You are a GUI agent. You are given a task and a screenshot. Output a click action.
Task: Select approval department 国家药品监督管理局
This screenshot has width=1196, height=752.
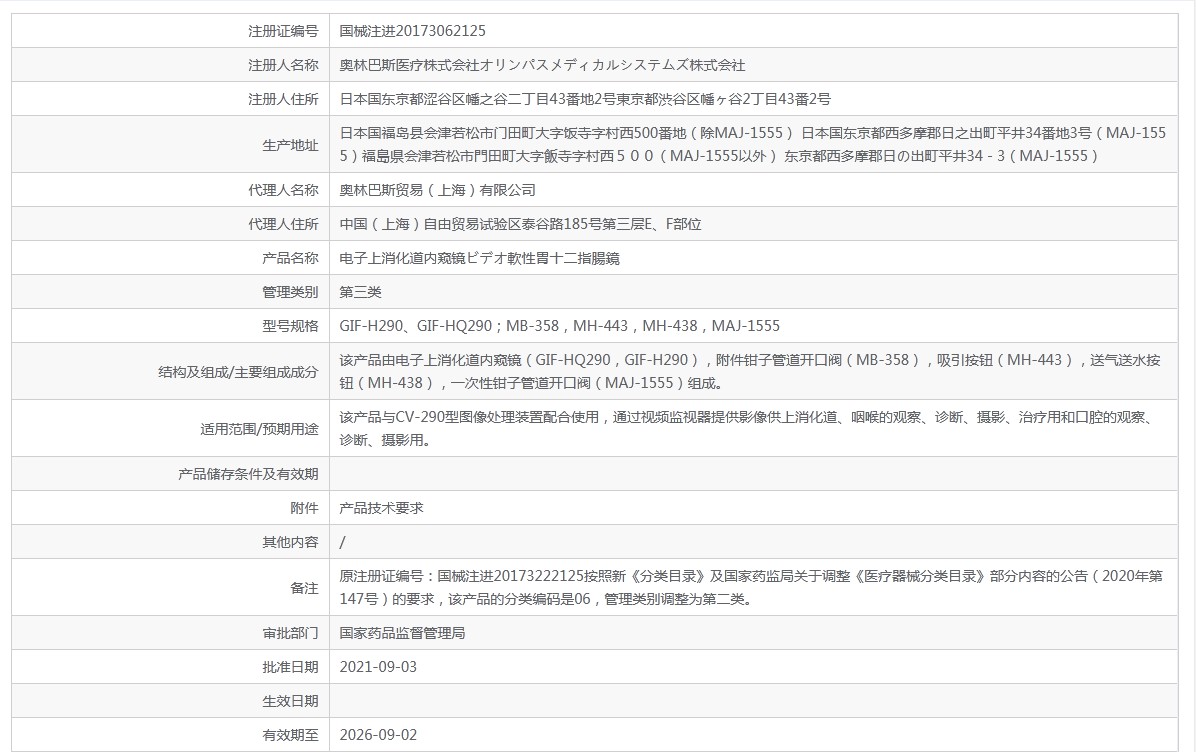click(x=403, y=633)
